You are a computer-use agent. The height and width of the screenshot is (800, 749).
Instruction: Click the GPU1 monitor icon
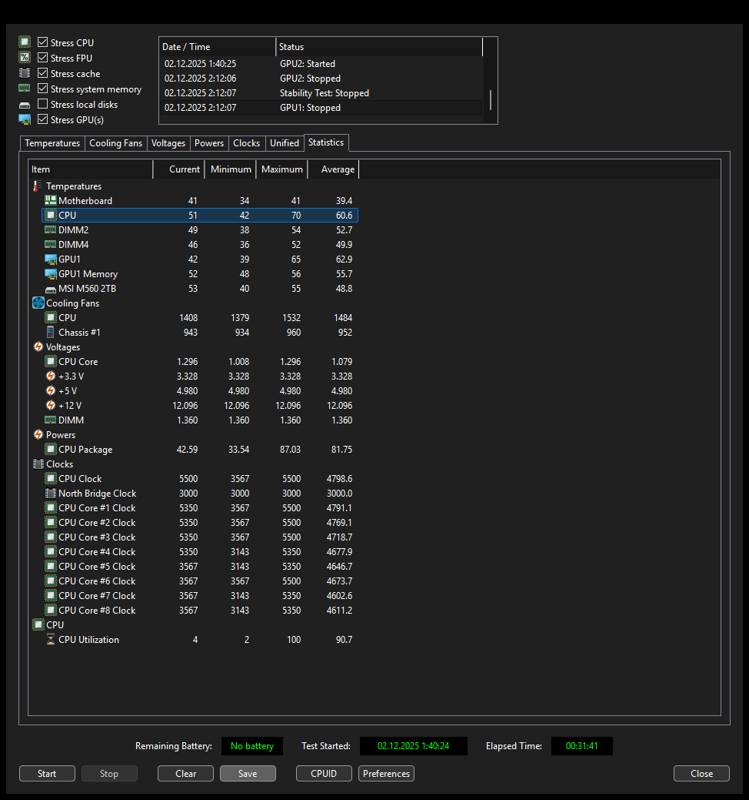coord(50,259)
